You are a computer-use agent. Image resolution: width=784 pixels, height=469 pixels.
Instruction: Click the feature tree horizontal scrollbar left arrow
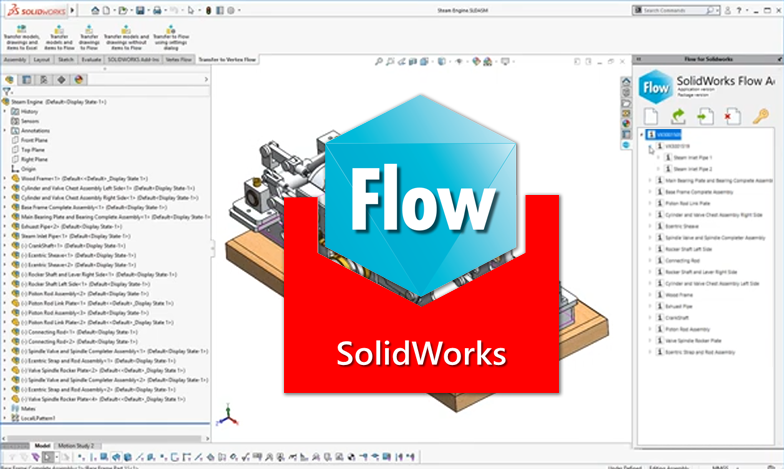point(4,438)
